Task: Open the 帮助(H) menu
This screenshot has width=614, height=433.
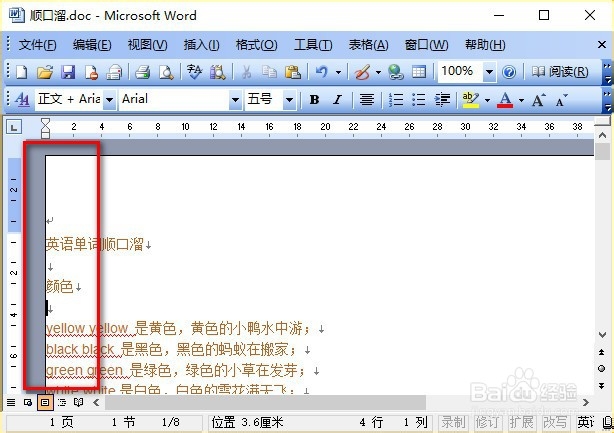Action: click(485, 45)
